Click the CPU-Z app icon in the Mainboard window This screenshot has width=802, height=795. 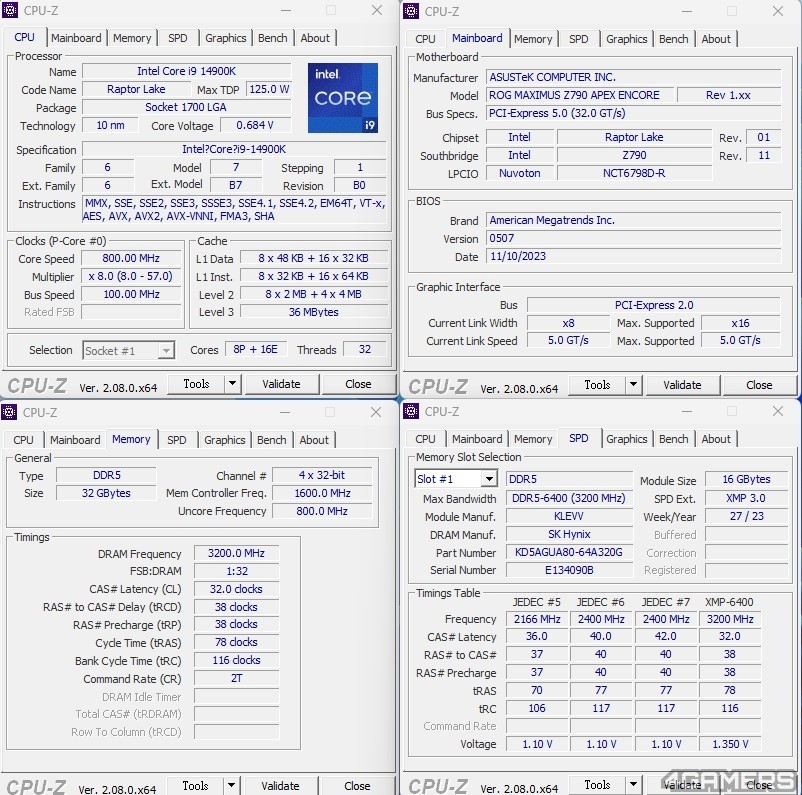(411, 11)
